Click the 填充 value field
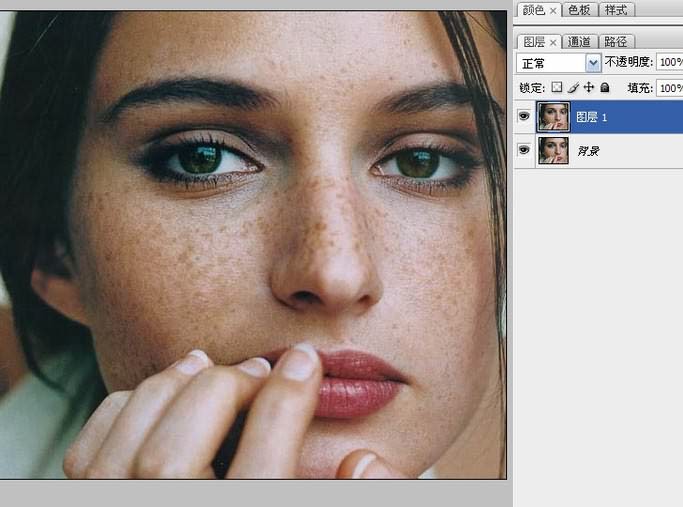This screenshot has width=683, height=507. [670, 88]
